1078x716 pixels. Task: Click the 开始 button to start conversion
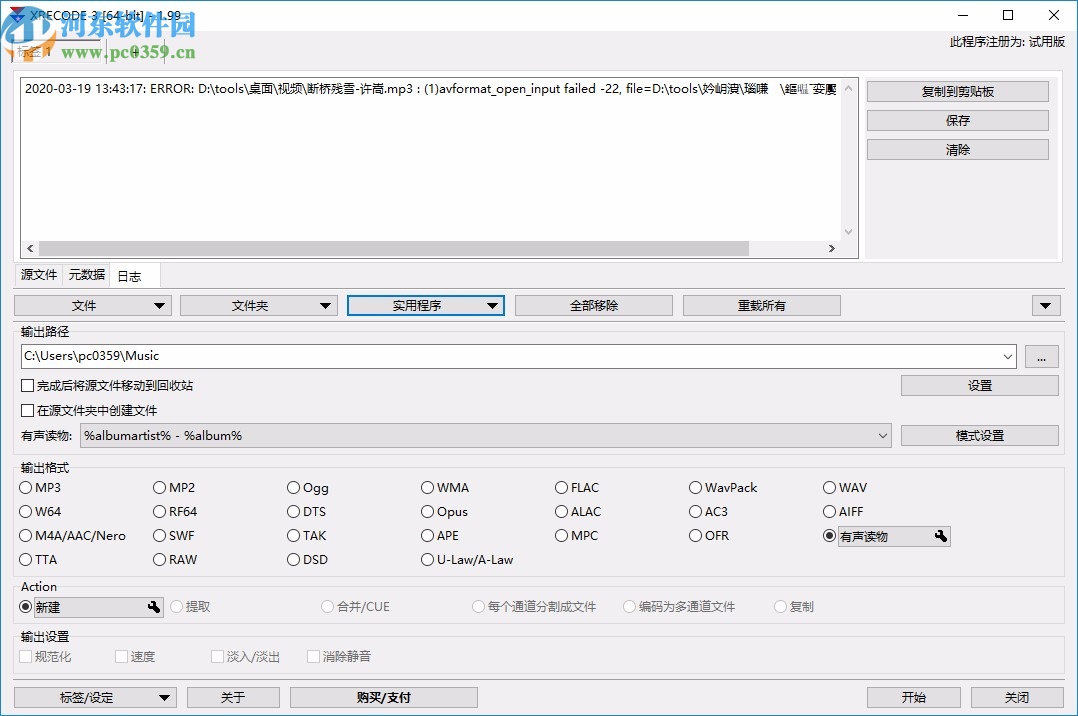coord(912,697)
